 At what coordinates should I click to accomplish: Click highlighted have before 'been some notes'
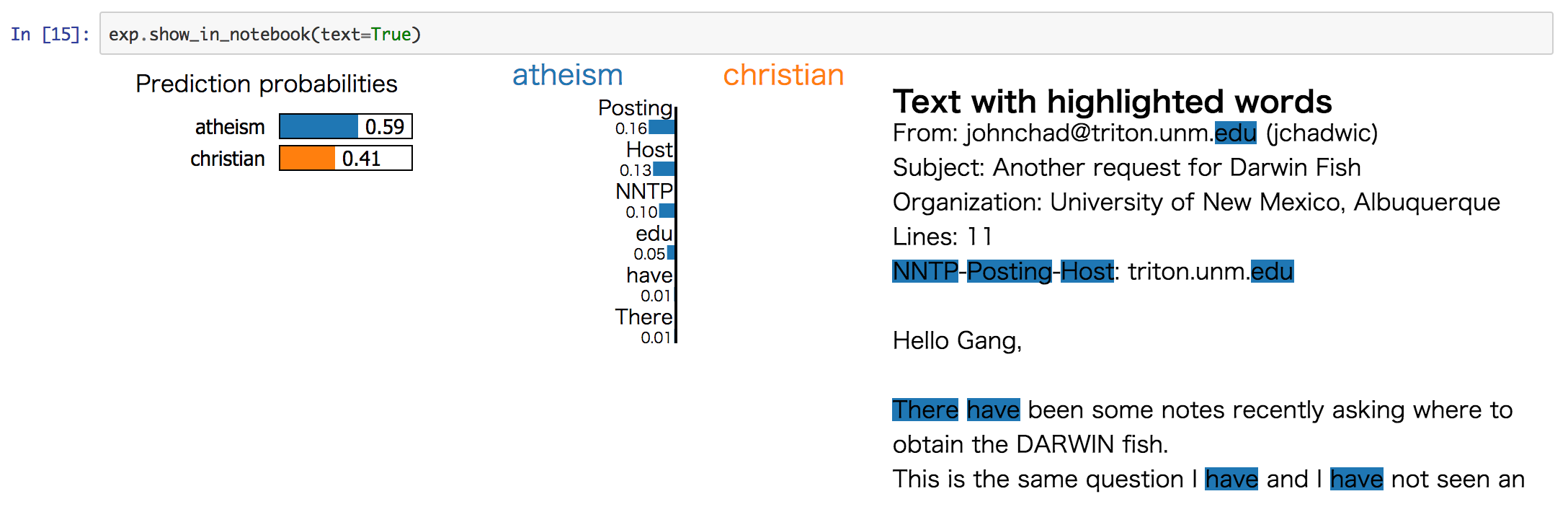point(993,410)
